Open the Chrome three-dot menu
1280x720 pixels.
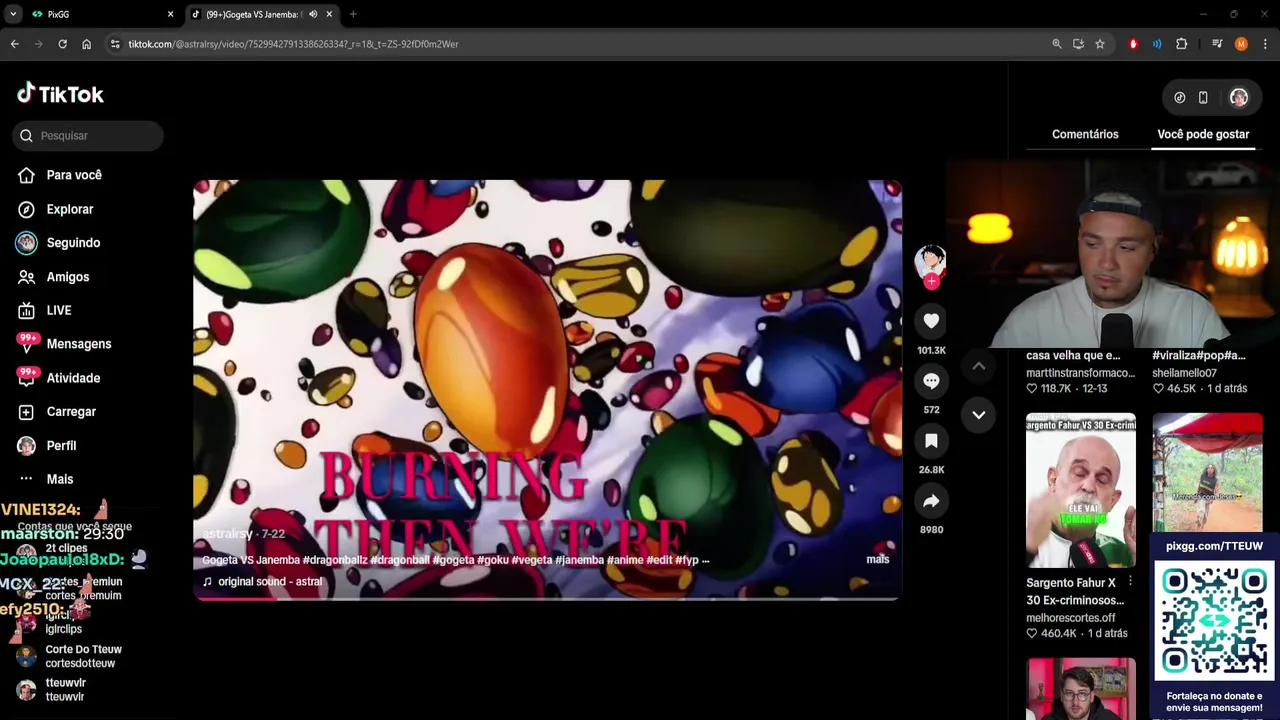(x=1265, y=44)
